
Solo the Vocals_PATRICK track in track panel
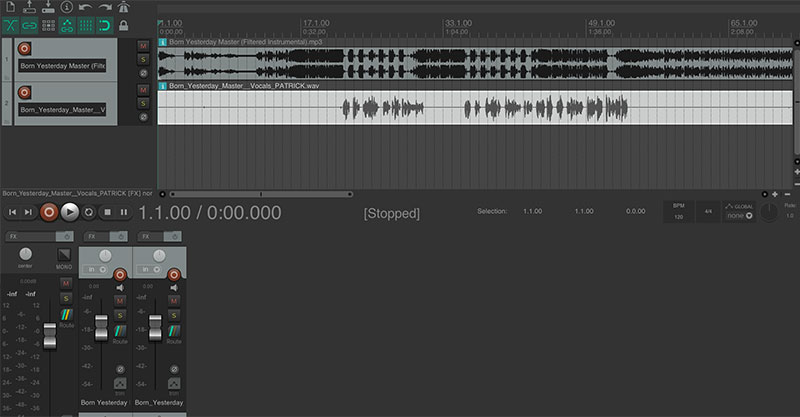pos(143,103)
